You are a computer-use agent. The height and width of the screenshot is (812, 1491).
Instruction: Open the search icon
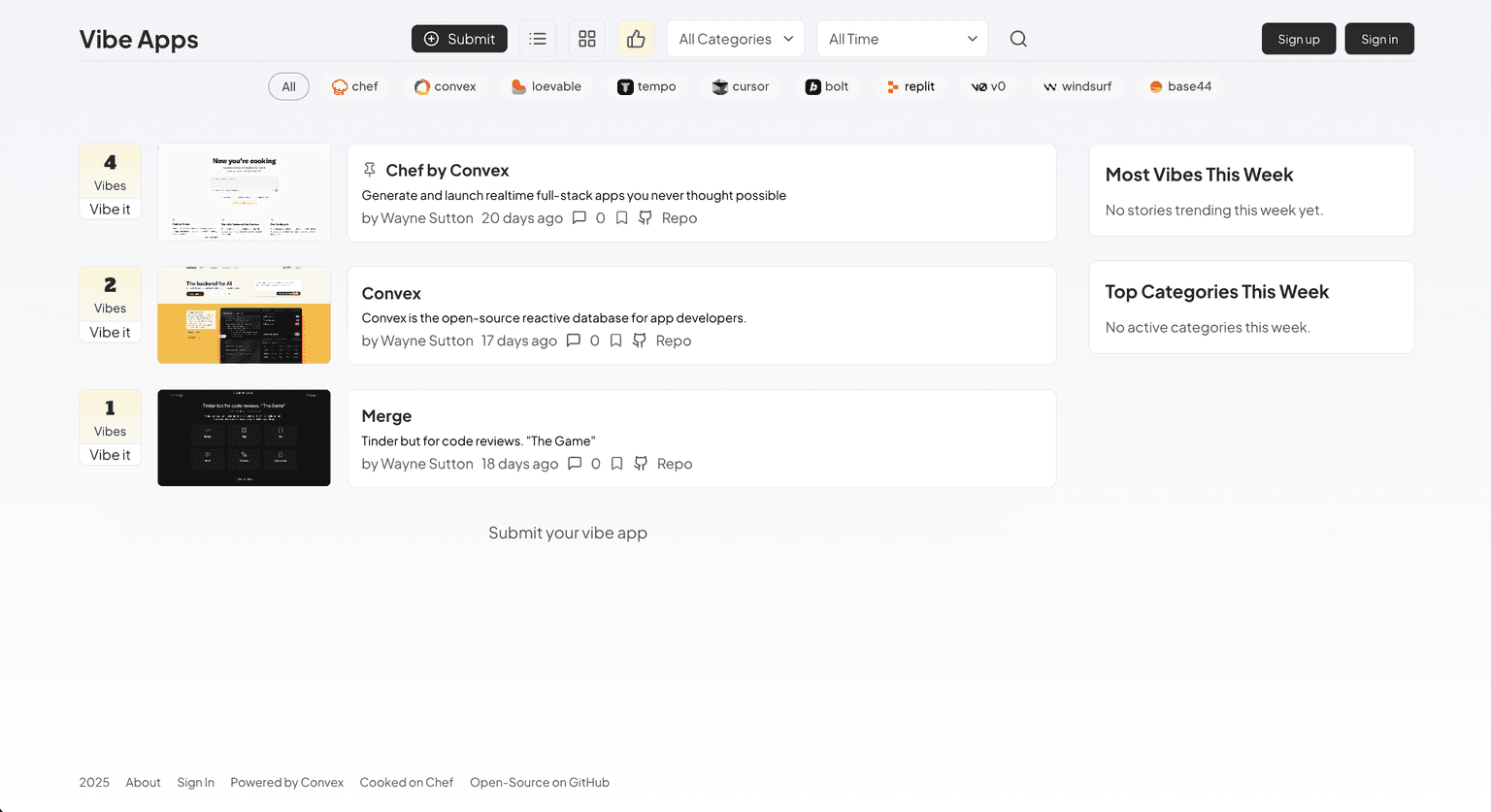tap(1017, 39)
